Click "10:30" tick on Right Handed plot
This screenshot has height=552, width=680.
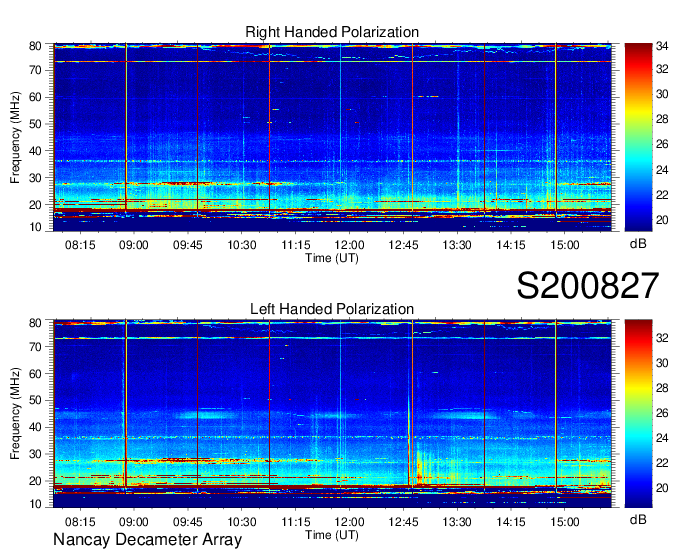tap(242, 245)
